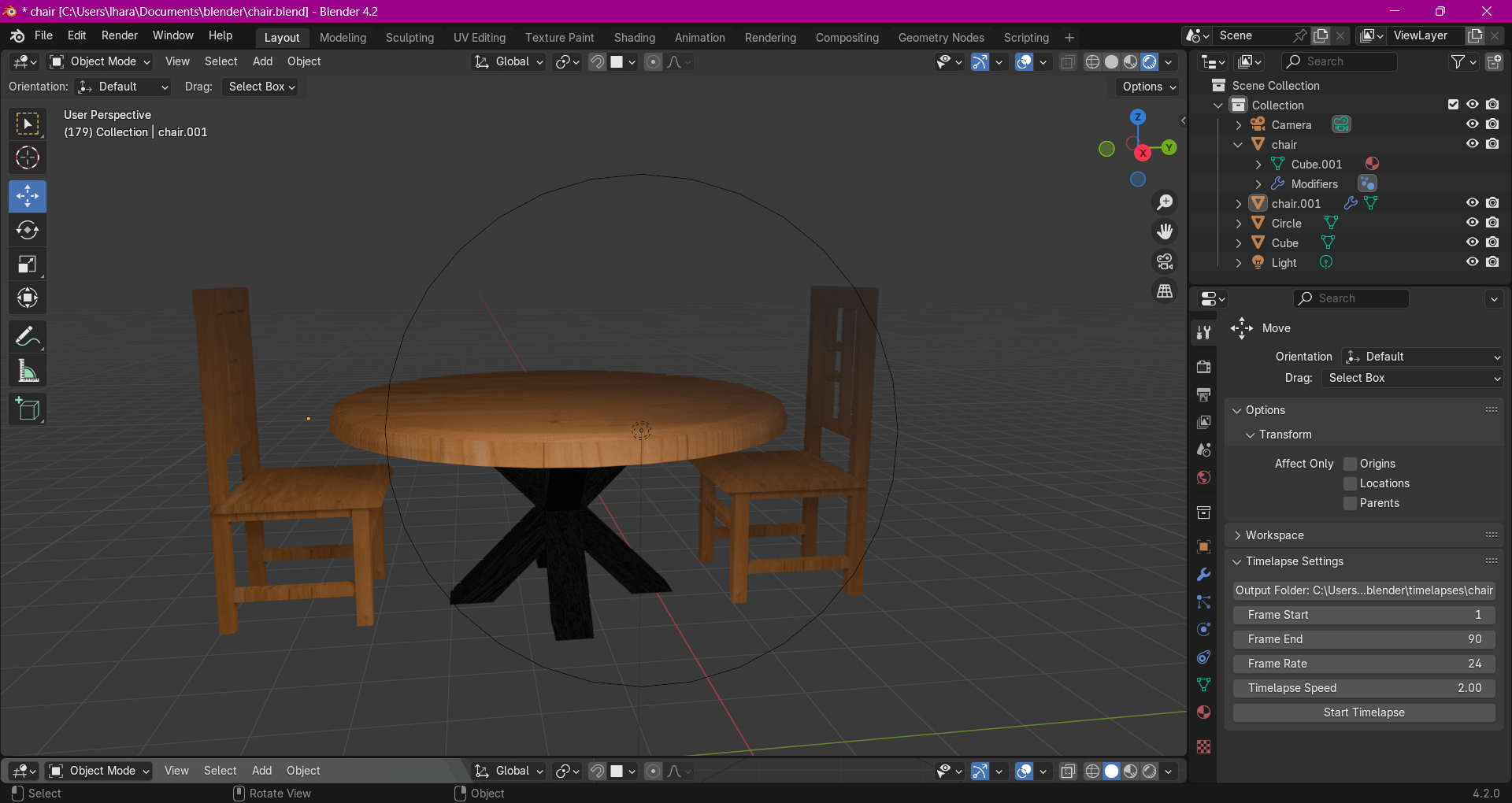
Task: Open the viewport Add menu in top header
Action: pyautogui.click(x=262, y=61)
